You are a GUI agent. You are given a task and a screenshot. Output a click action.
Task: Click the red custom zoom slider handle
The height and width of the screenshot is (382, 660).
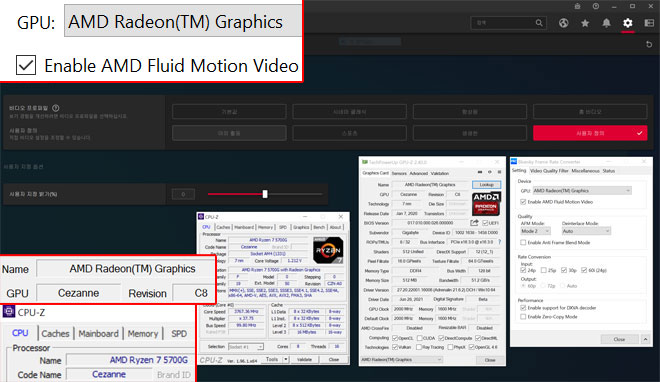coord(265,194)
